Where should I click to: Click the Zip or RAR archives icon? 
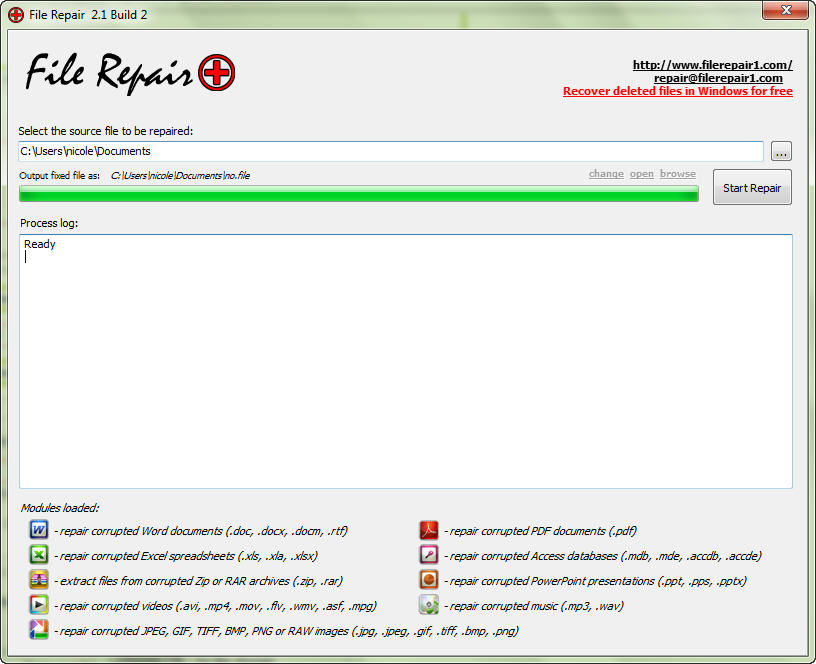click(39, 580)
